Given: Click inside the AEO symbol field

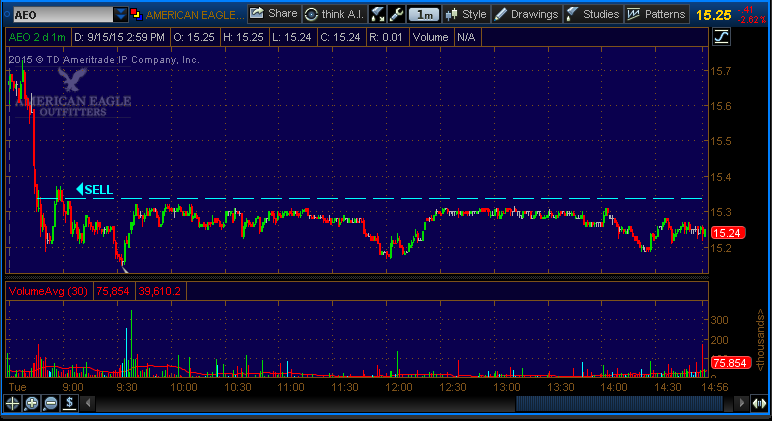Looking at the screenshot, I should click(x=63, y=15).
